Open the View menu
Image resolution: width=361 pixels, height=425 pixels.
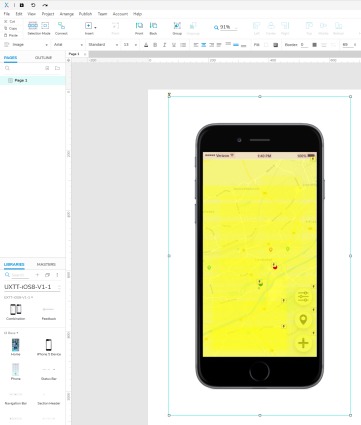(x=31, y=14)
